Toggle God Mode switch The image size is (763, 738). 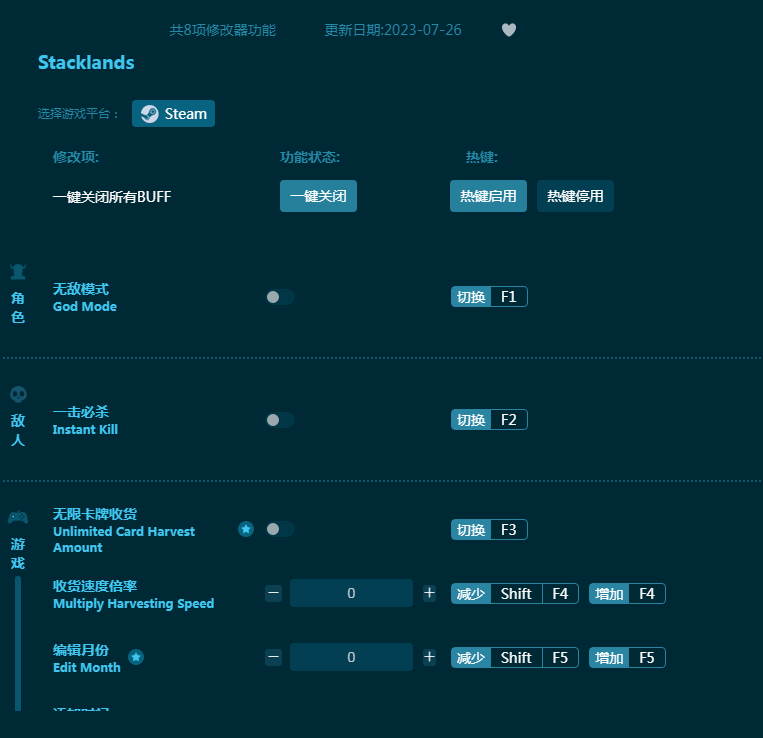click(280, 297)
